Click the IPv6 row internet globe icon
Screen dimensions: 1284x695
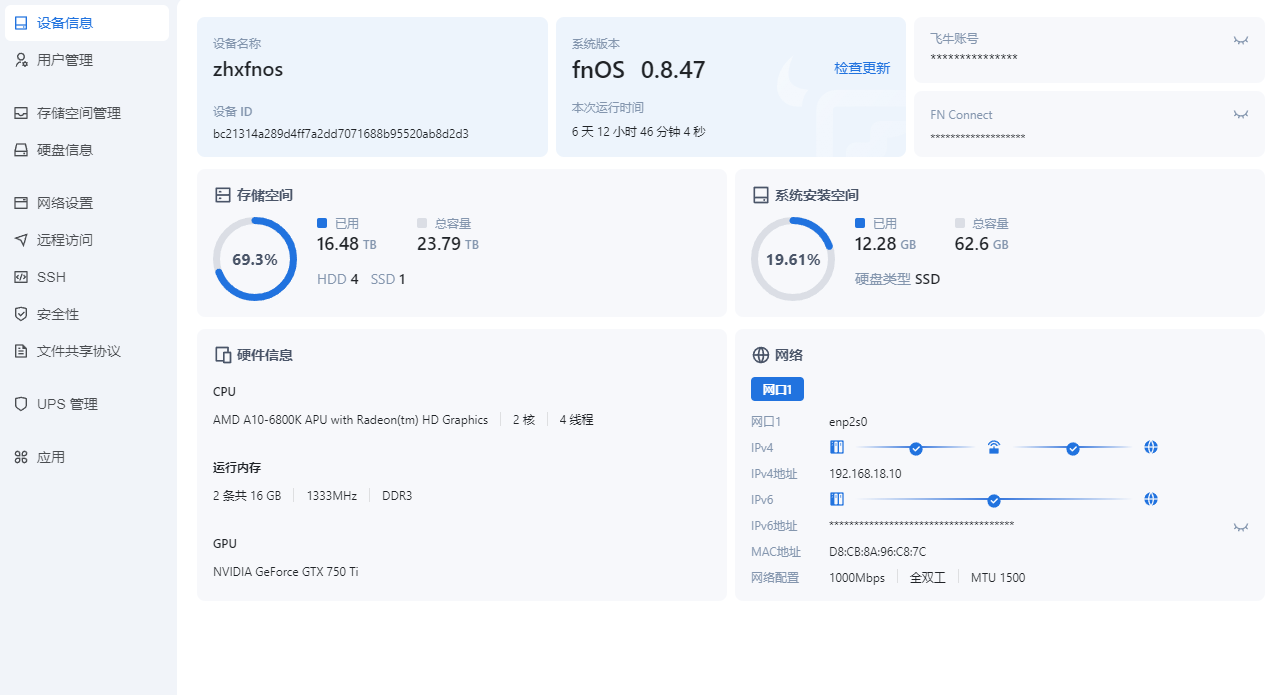(x=1151, y=499)
